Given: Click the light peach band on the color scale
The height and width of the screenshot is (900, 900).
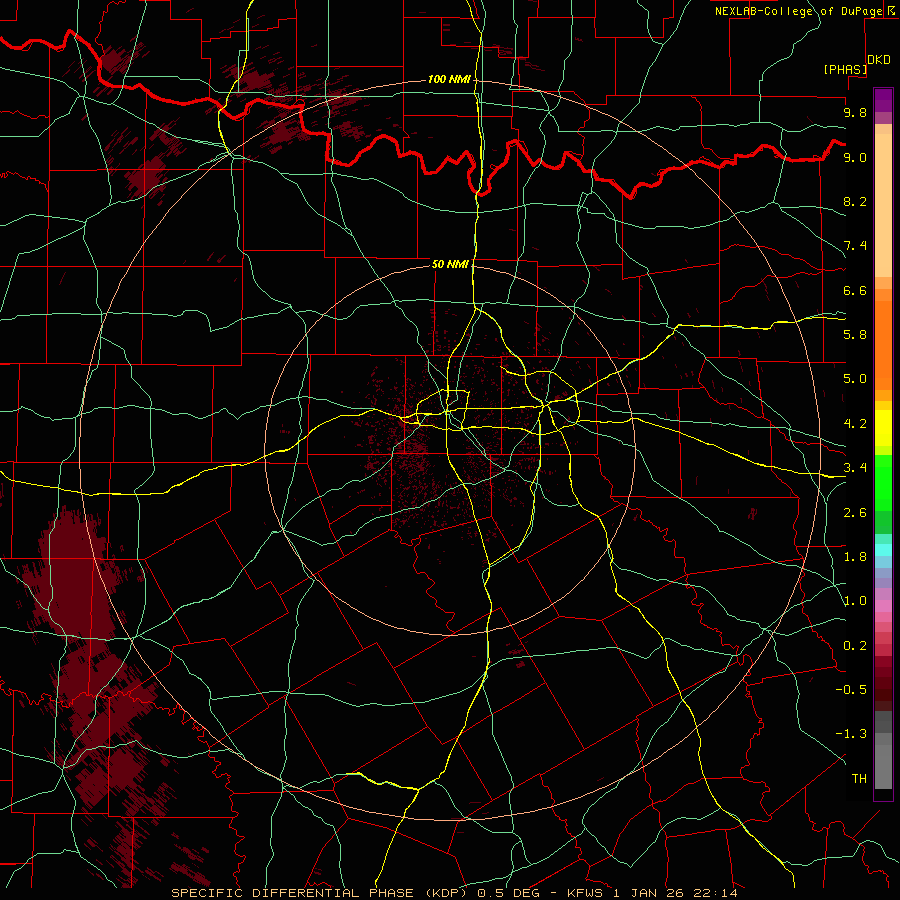Looking at the screenshot, I should (883, 205).
